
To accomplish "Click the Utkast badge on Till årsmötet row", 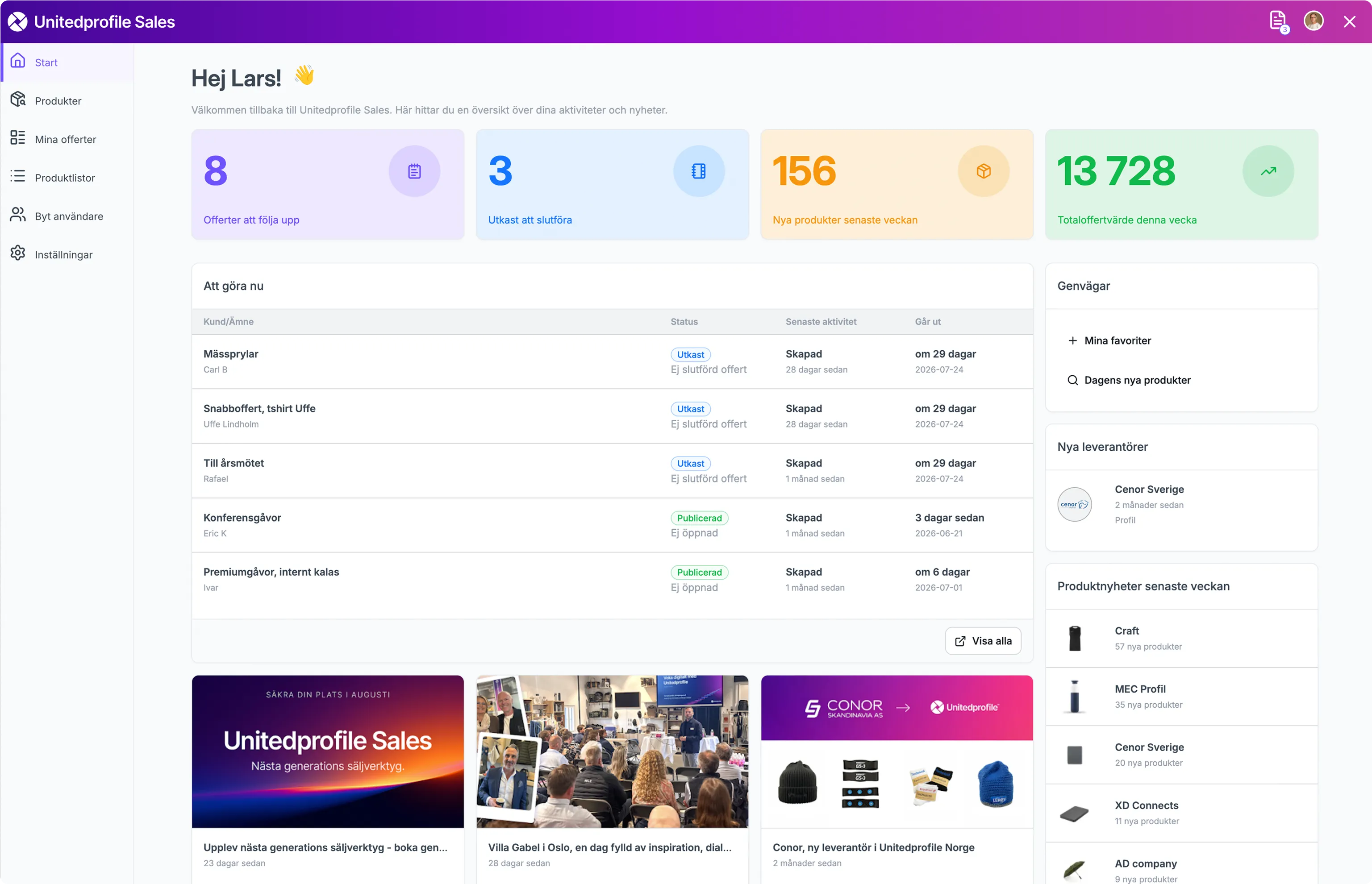I will click(690, 463).
